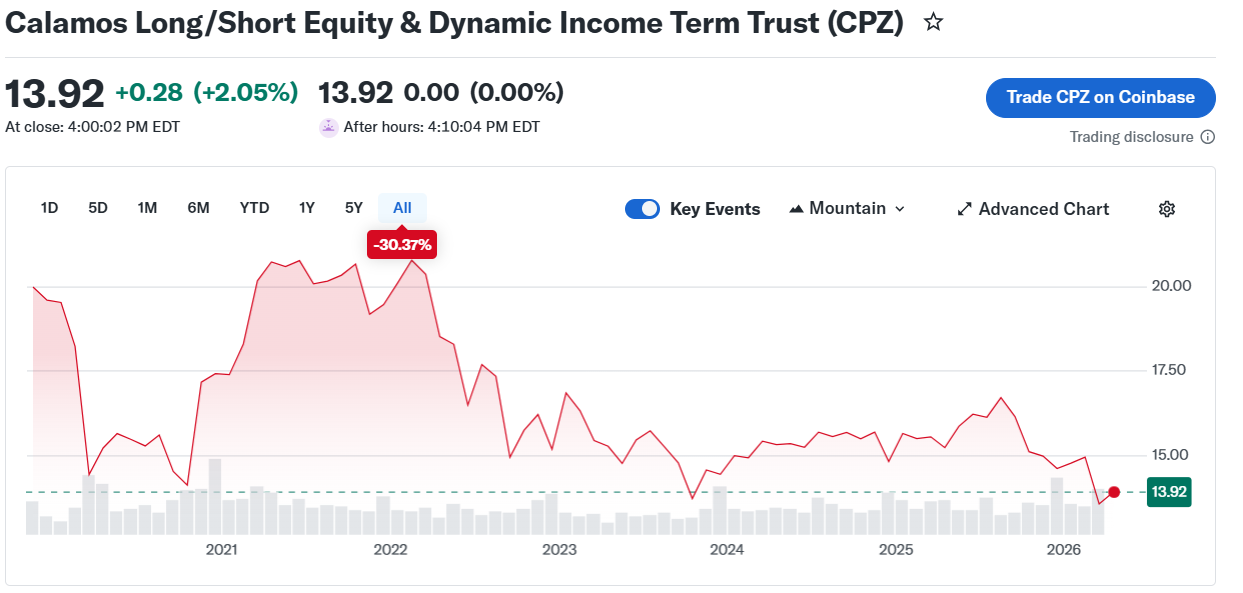Switch to 1M range
1243x593 pixels.
click(147, 208)
